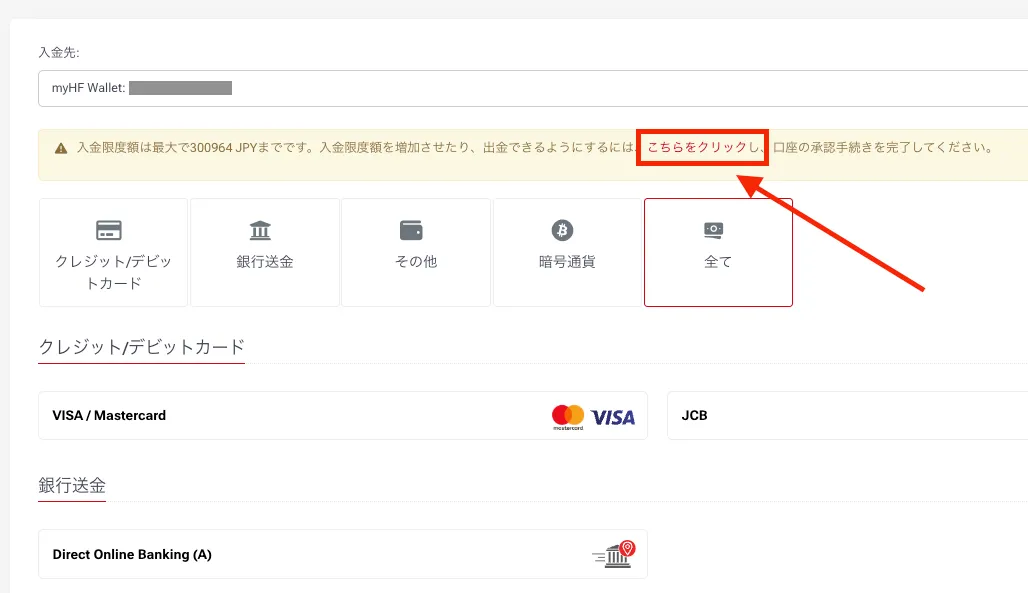1028x593 pixels.
Task: Switch to the 暗号通貨 tab label
Action: coord(567,262)
